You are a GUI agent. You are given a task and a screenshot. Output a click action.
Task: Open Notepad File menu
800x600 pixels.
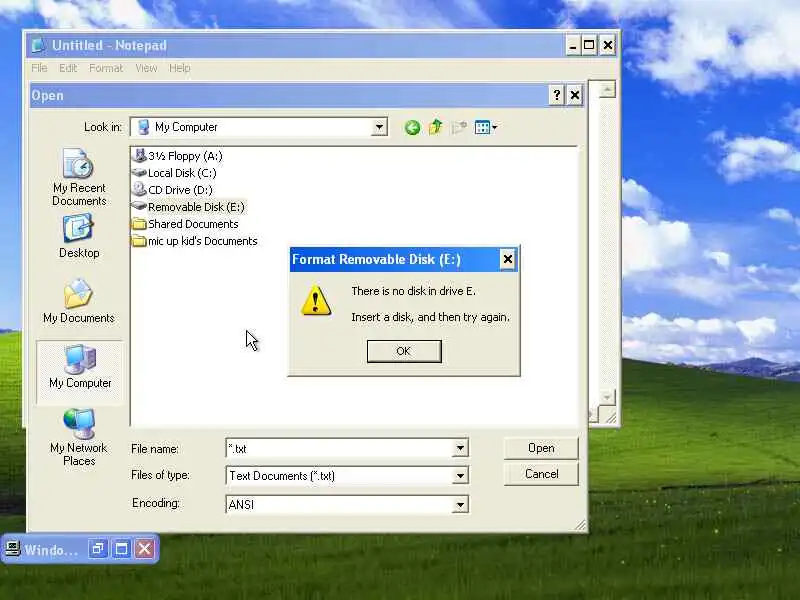[39, 68]
